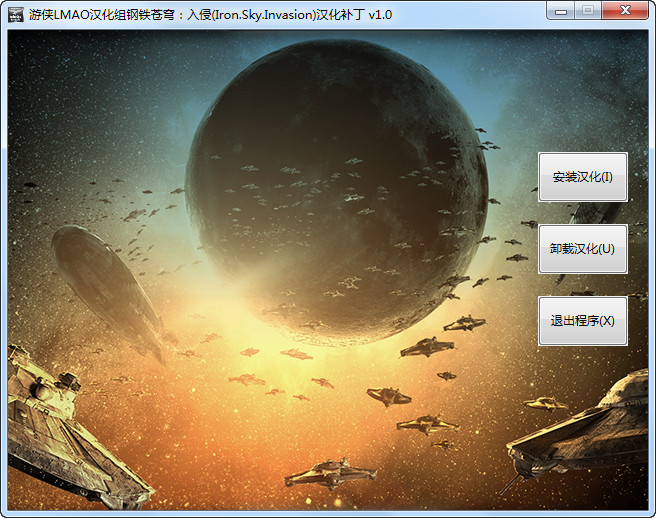Minimize the patch installer window
The image size is (656, 518).
(x=561, y=11)
